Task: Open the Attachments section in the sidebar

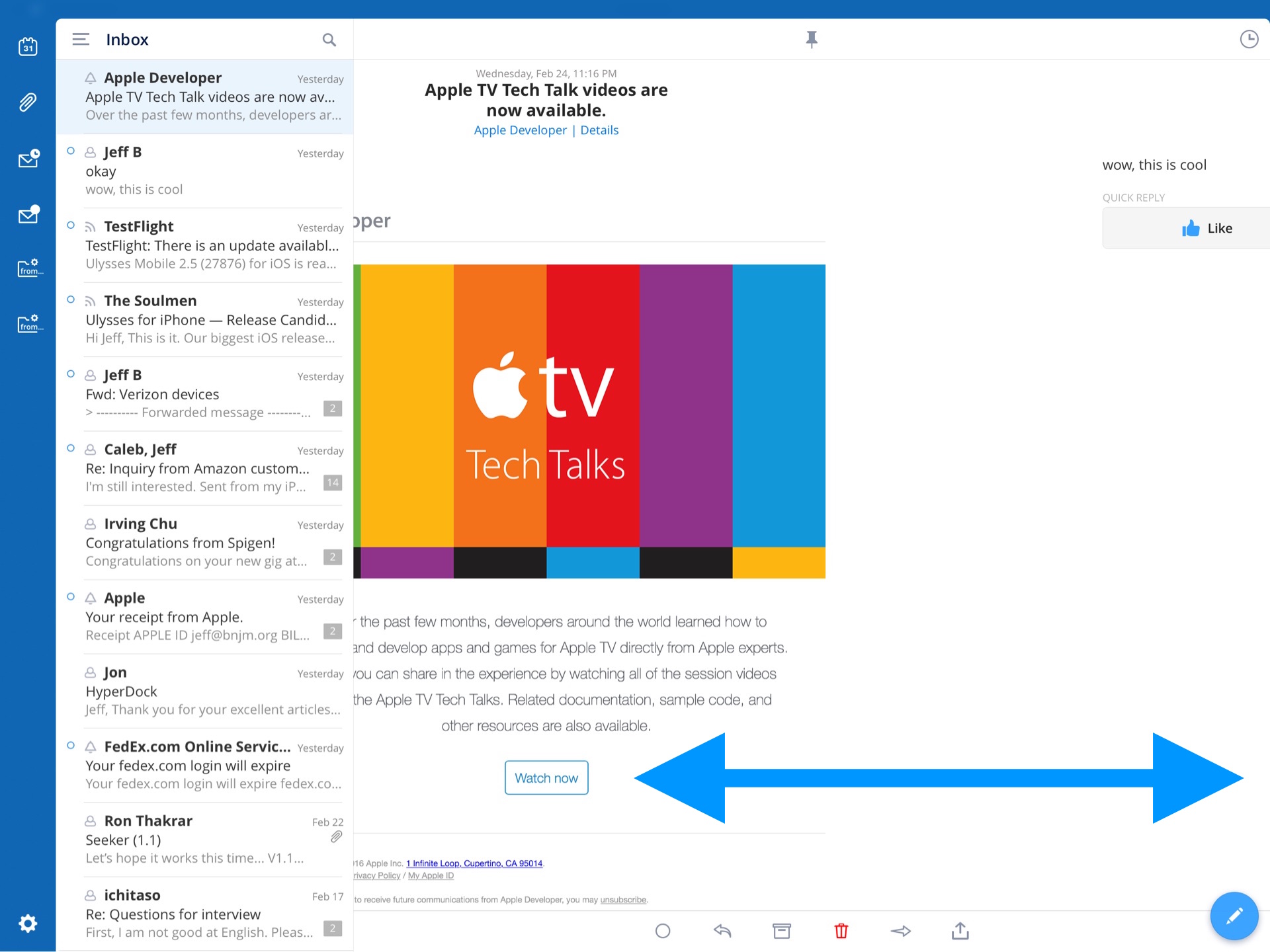Action: click(x=28, y=102)
